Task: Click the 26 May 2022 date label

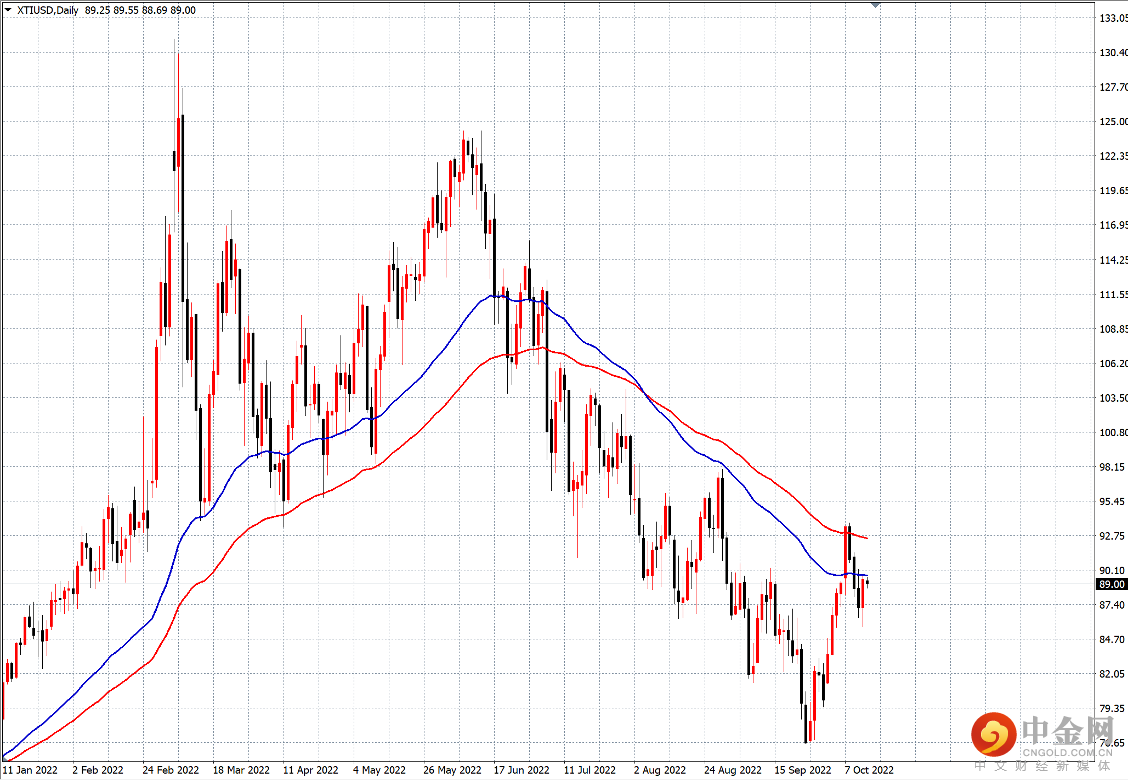Action: (452, 770)
